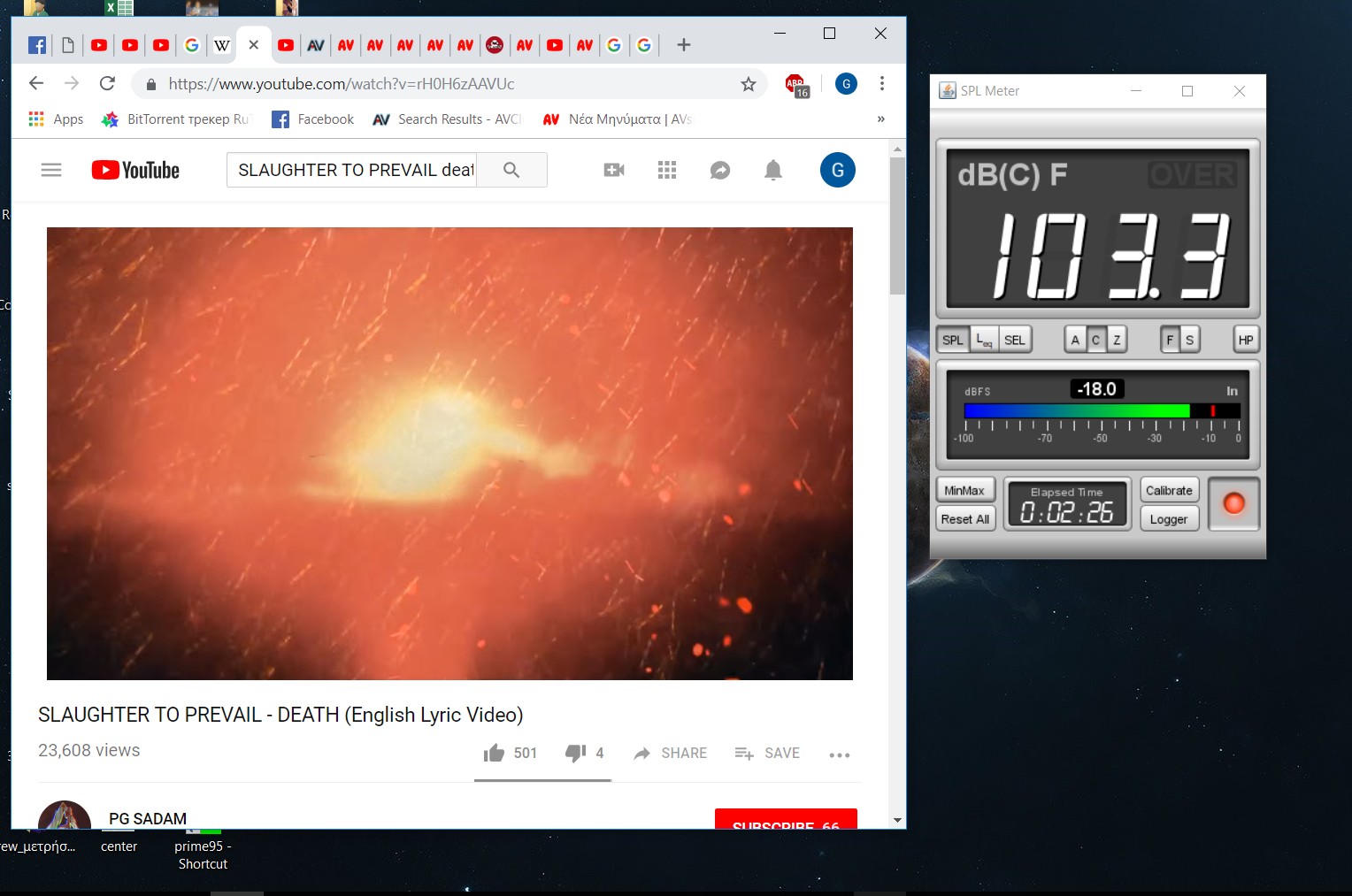Click the create video camera icon

(x=614, y=170)
